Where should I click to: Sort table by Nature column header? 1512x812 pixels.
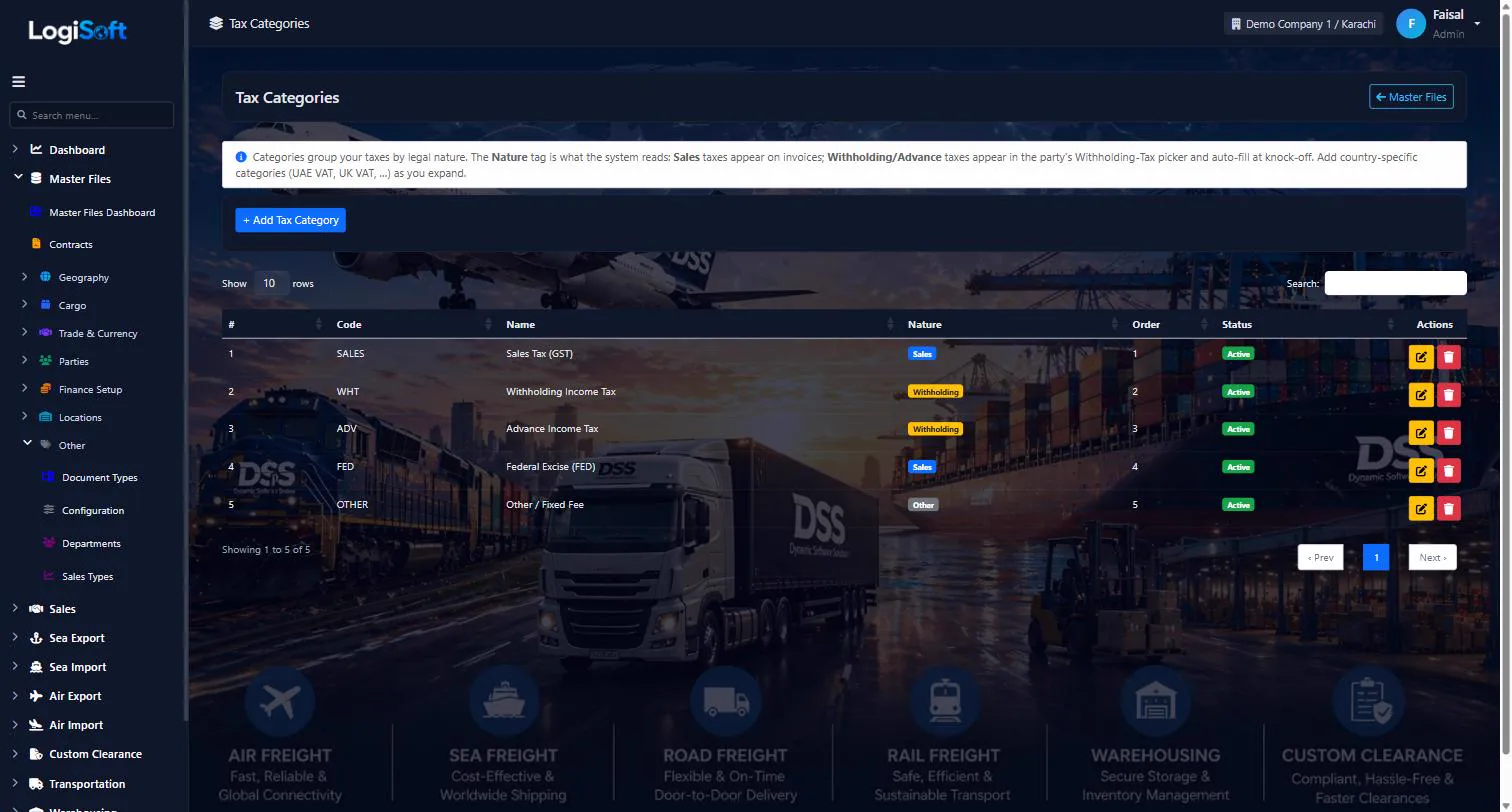point(1013,324)
